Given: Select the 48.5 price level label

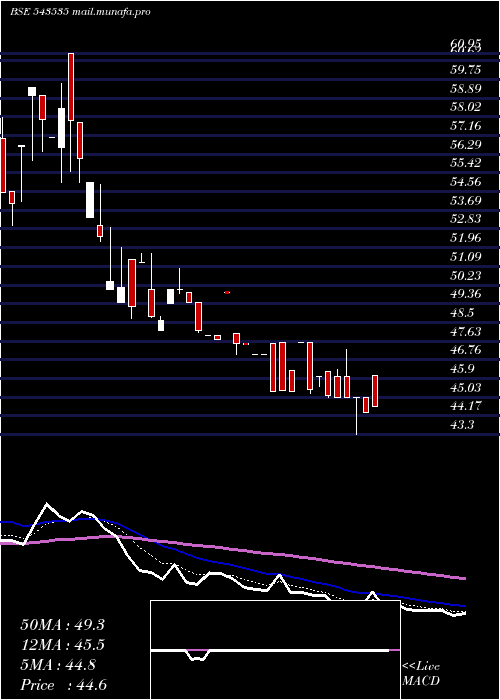Looking at the screenshot, I should coord(462,313).
